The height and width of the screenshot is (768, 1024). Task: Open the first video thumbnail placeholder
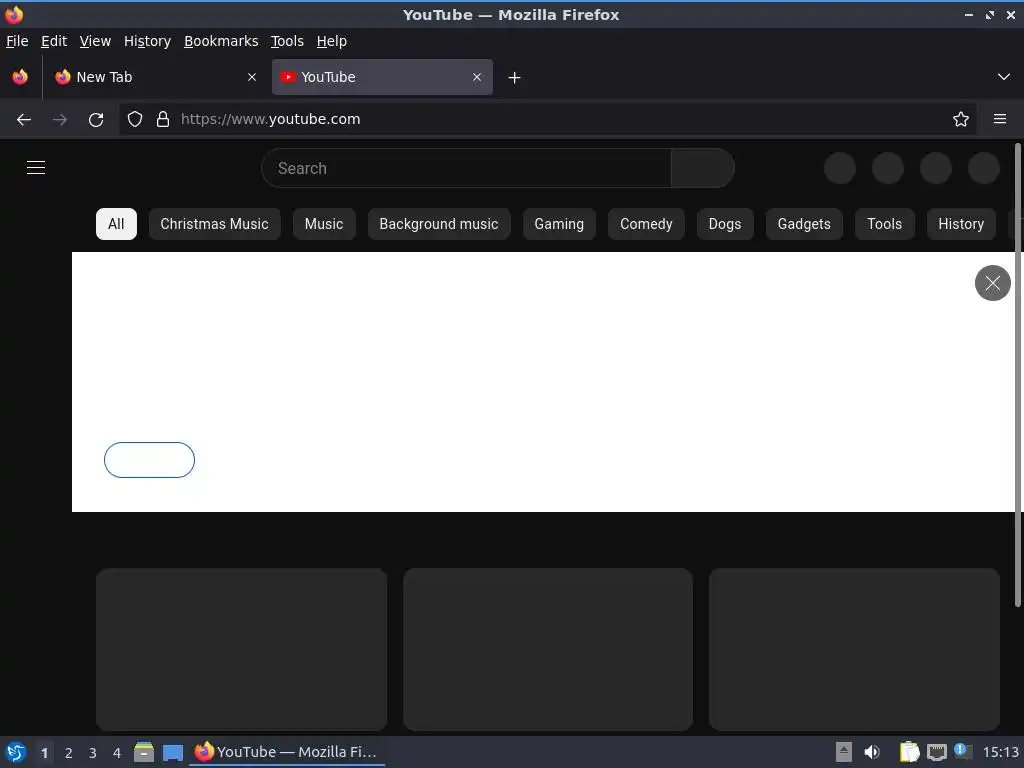point(242,649)
